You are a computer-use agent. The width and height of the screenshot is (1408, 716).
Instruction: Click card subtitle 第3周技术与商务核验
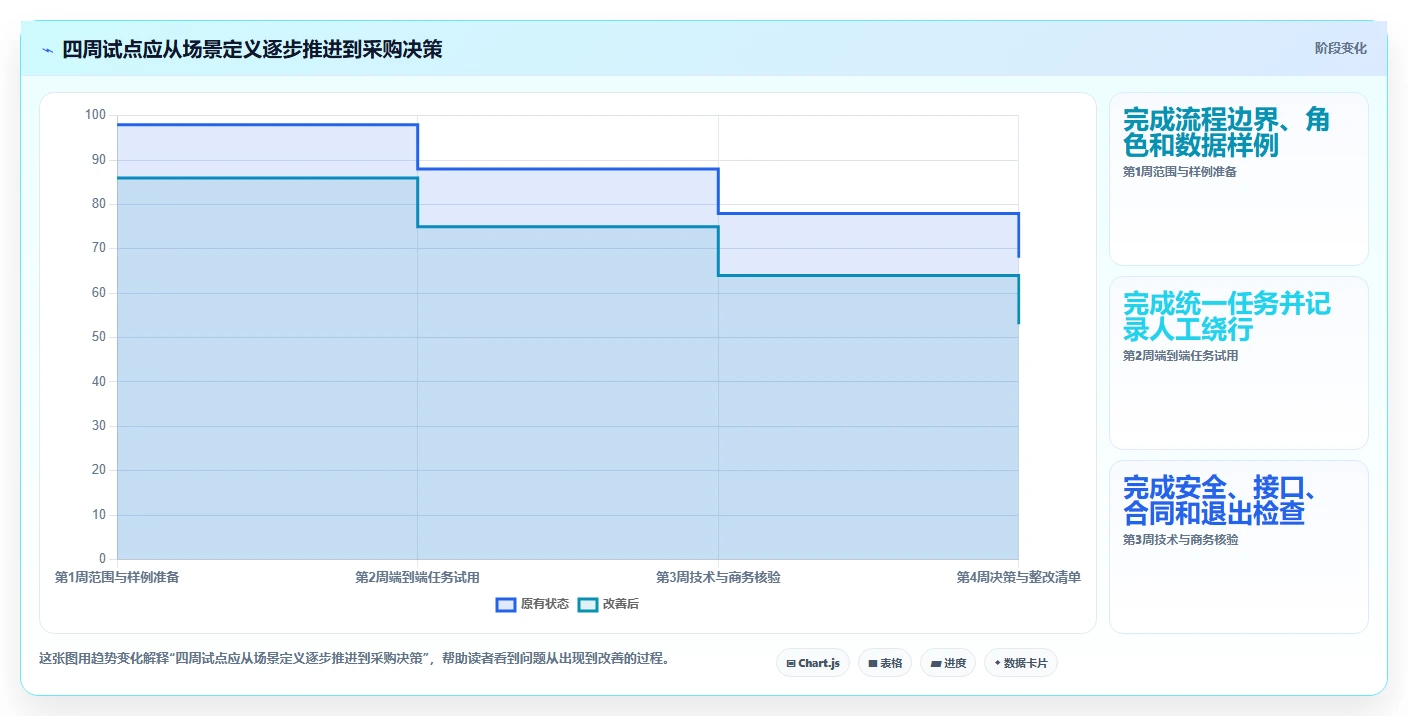pyautogui.click(x=1180, y=540)
